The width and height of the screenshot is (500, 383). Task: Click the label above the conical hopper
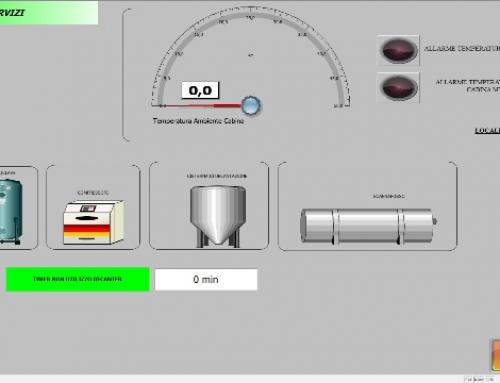point(217,176)
